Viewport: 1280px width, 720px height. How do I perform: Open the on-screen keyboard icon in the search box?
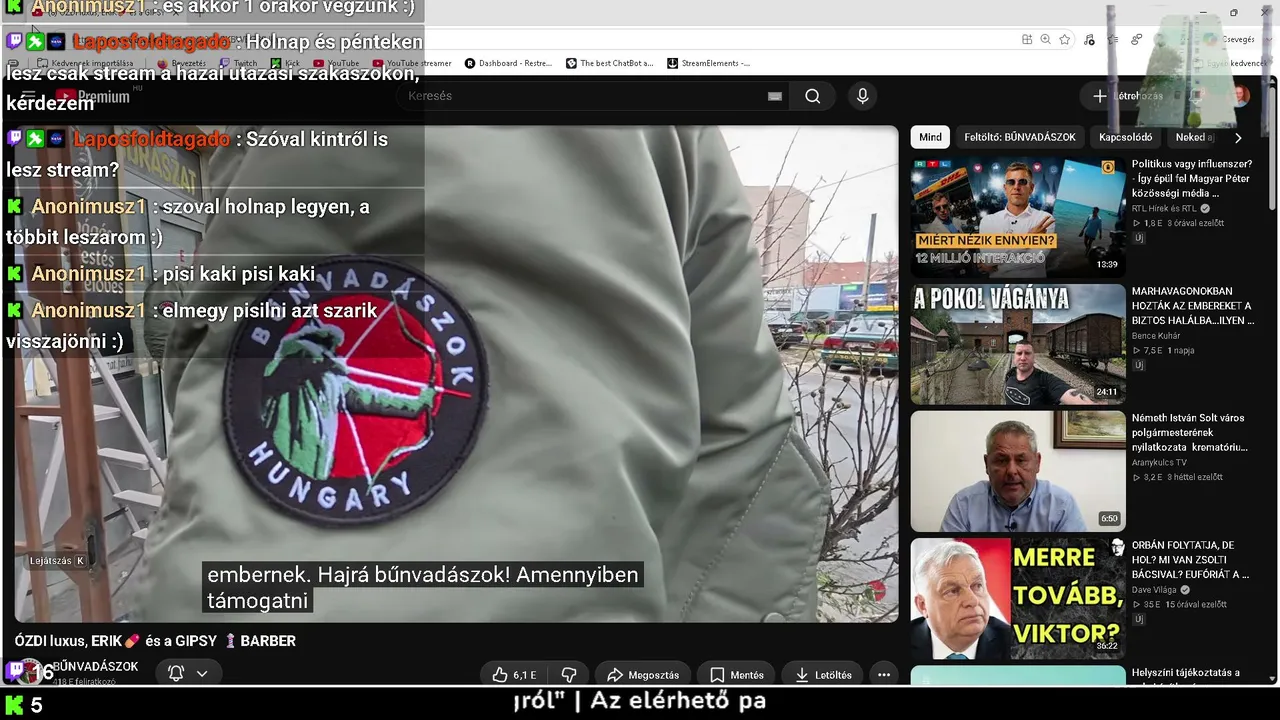(x=774, y=96)
